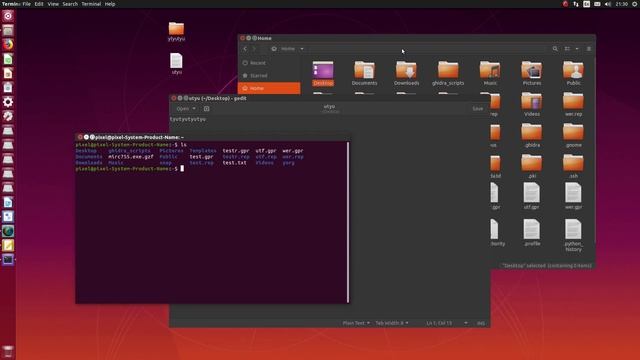
Task: Open the Search menu
Action: (70, 4)
